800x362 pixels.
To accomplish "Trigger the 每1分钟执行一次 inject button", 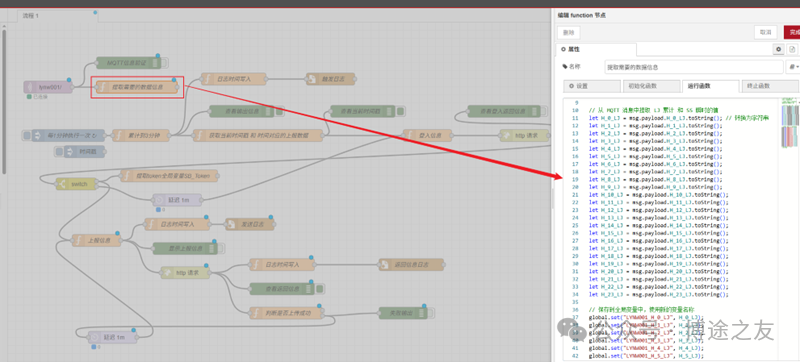I will pyautogui.click(x=27, y=135).
